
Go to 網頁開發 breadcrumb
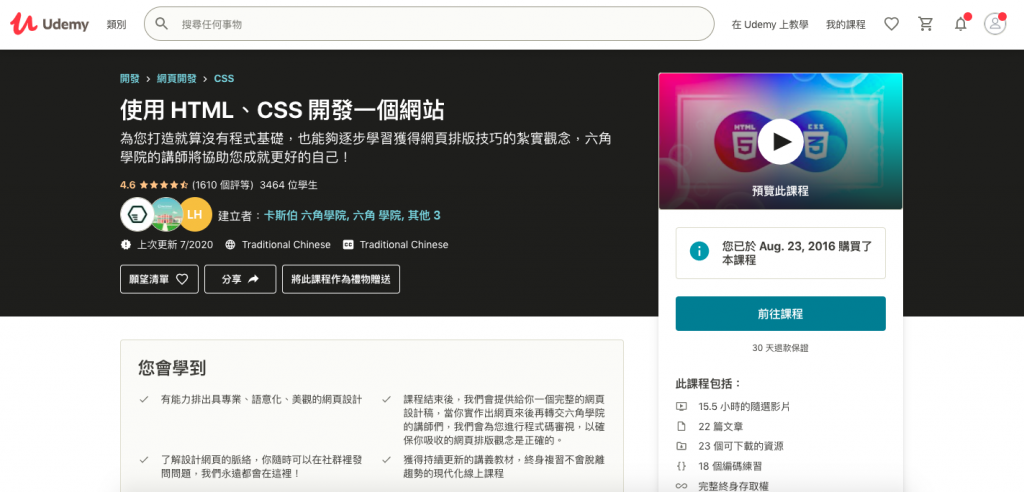coord(176,78)
